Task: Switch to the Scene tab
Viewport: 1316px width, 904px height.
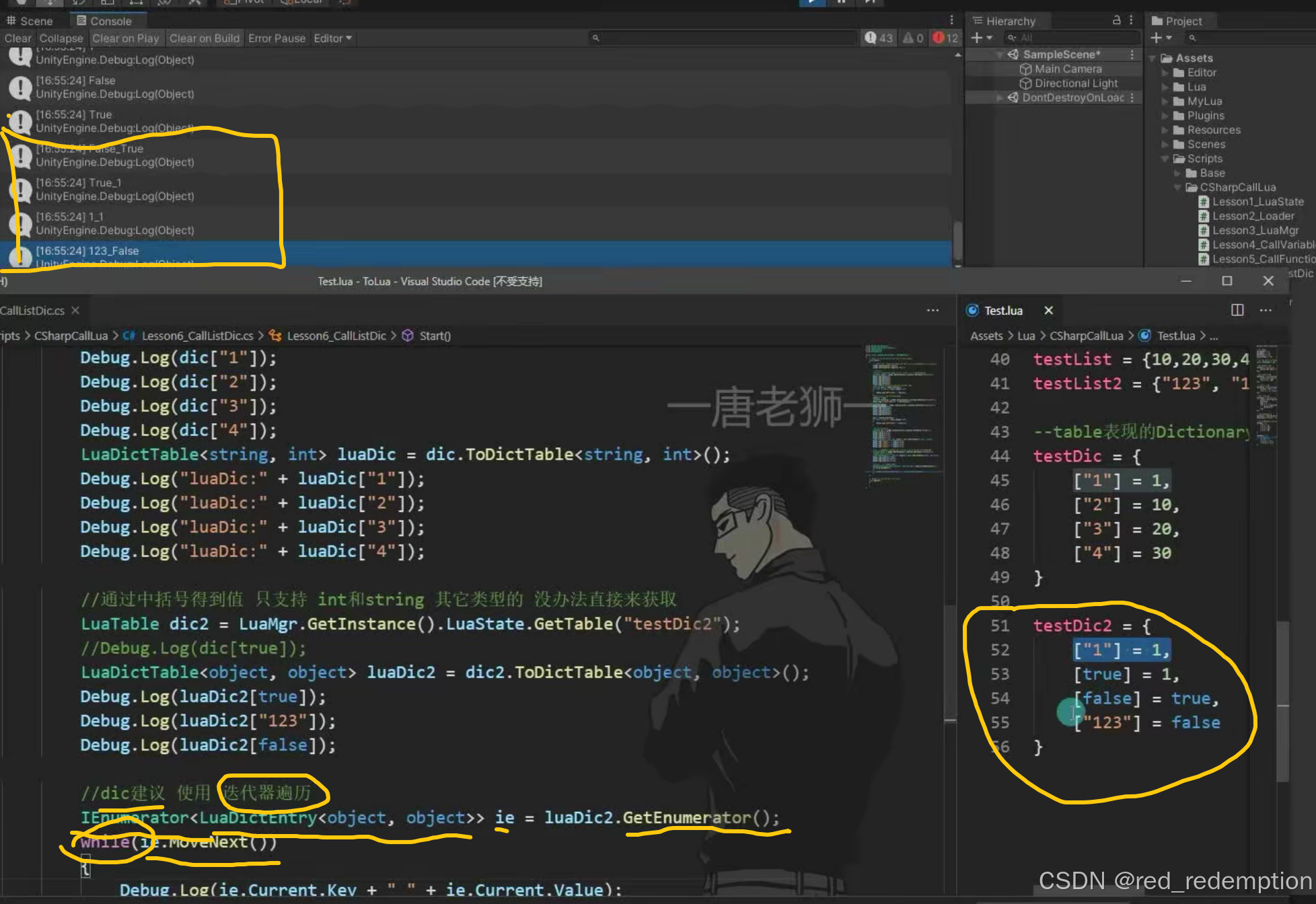Action: (x=30, y=21)
